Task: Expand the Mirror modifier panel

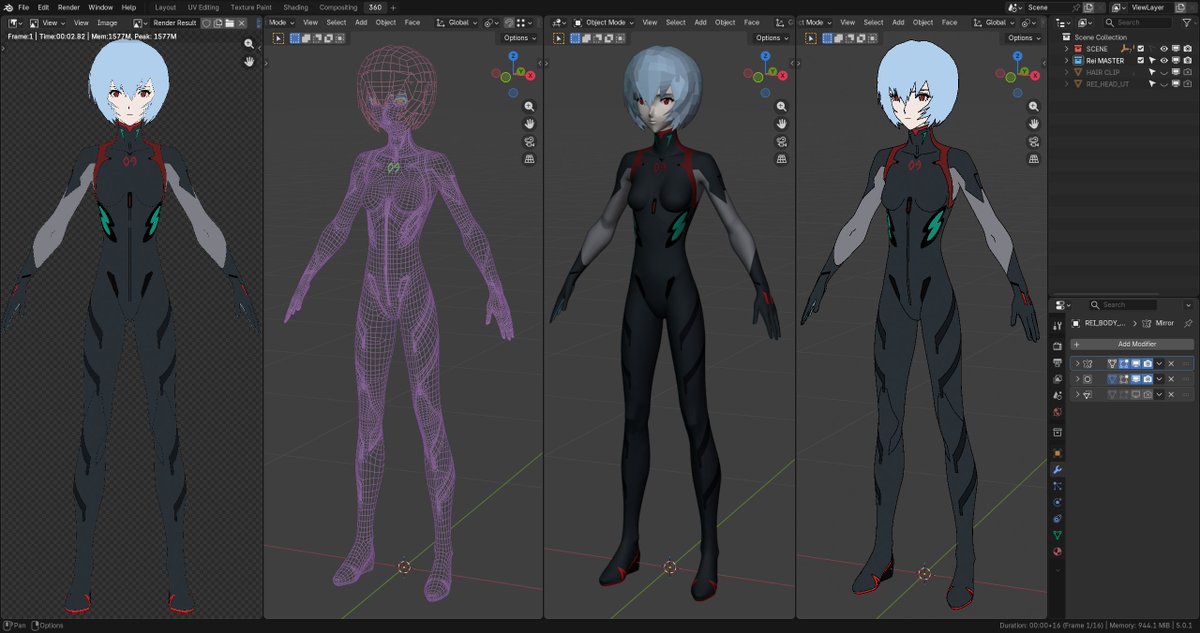Action: pos(1077,364)
